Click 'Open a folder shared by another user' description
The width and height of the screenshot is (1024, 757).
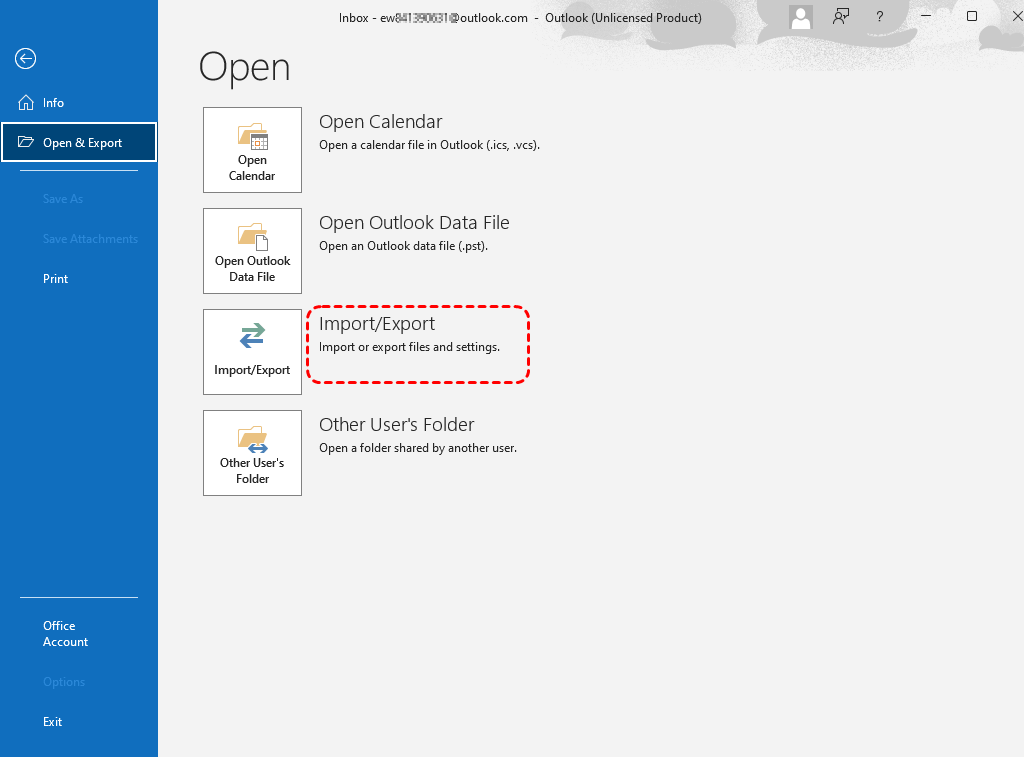click(x=418, y=448)
